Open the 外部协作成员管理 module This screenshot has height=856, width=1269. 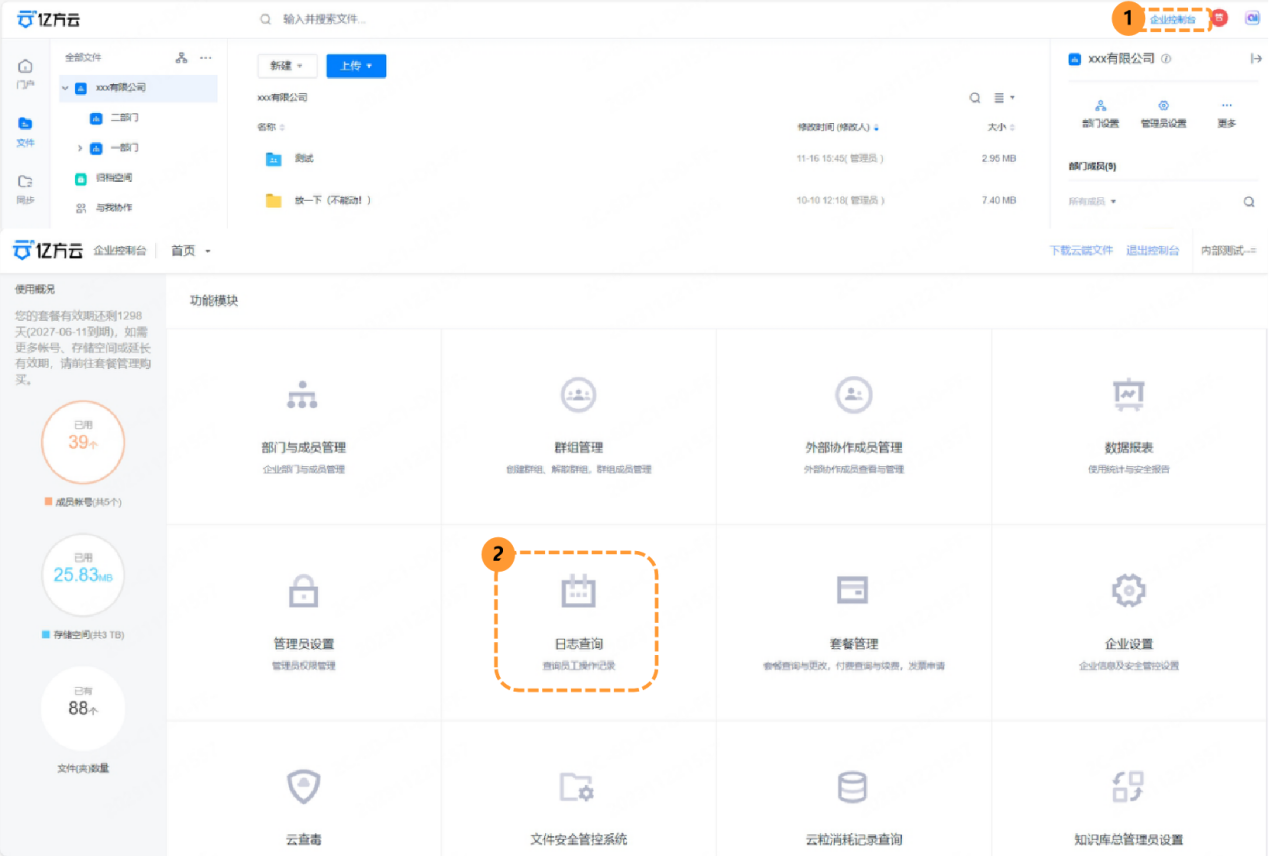point(853,427)
